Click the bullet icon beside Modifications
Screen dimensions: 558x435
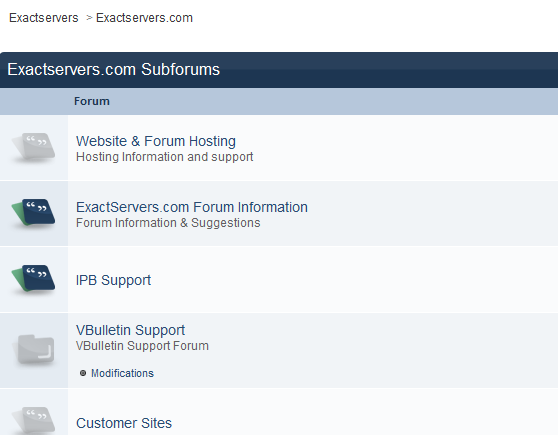click(83, 373)
